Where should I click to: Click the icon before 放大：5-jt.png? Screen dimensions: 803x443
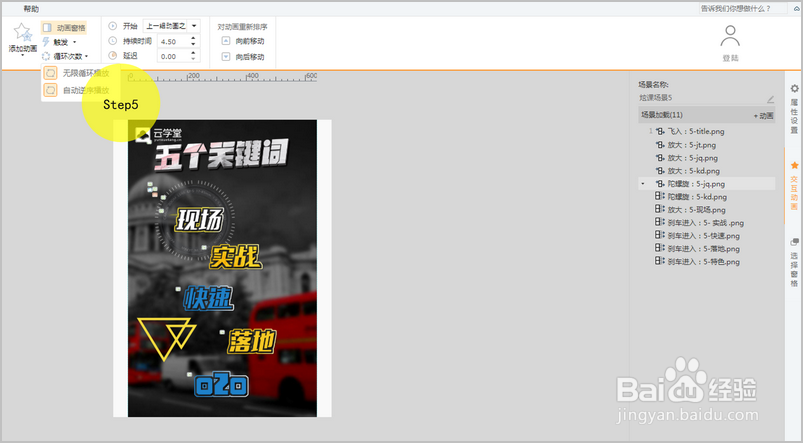pos(660,145)
